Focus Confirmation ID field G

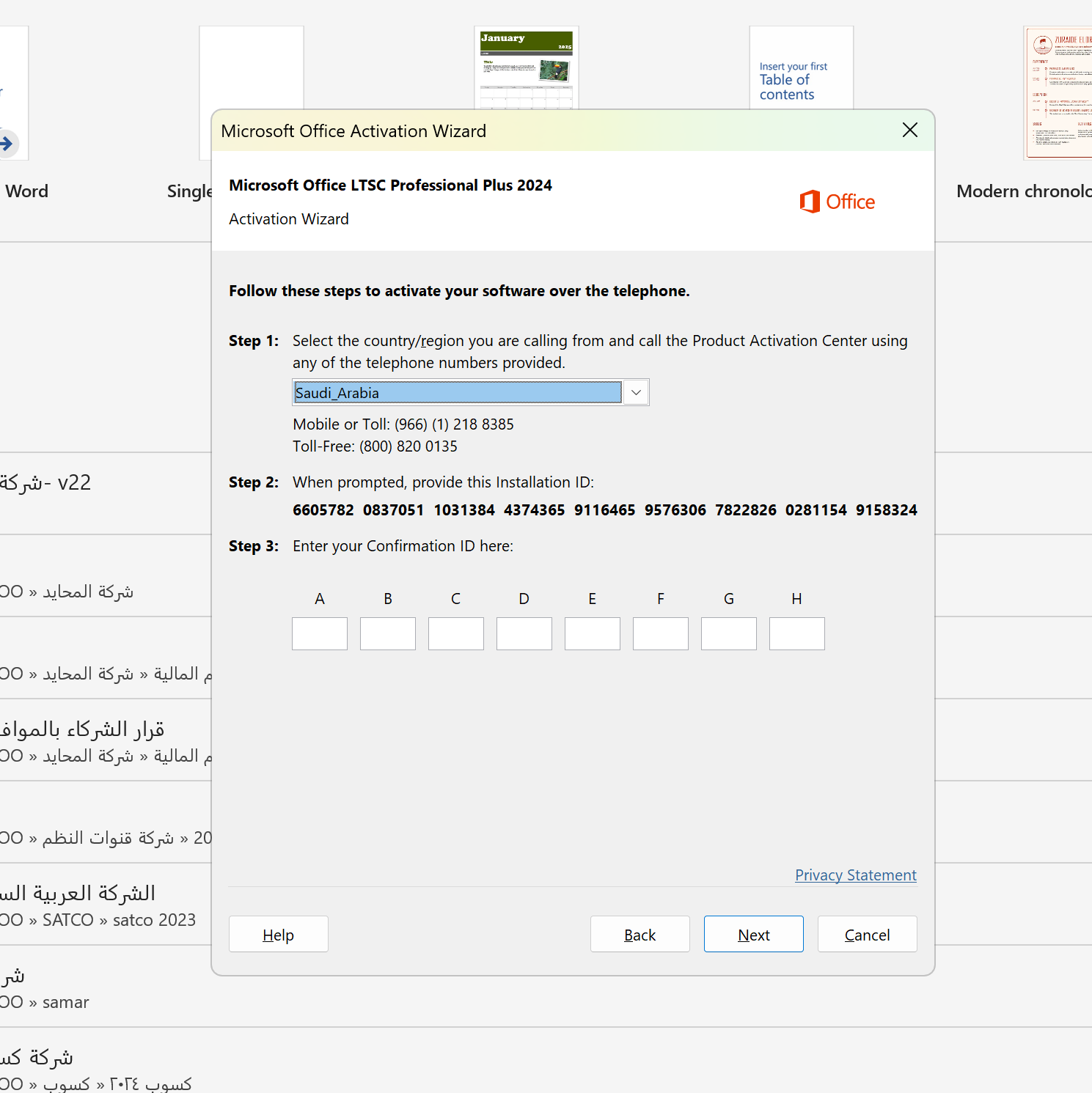[729, 633]
